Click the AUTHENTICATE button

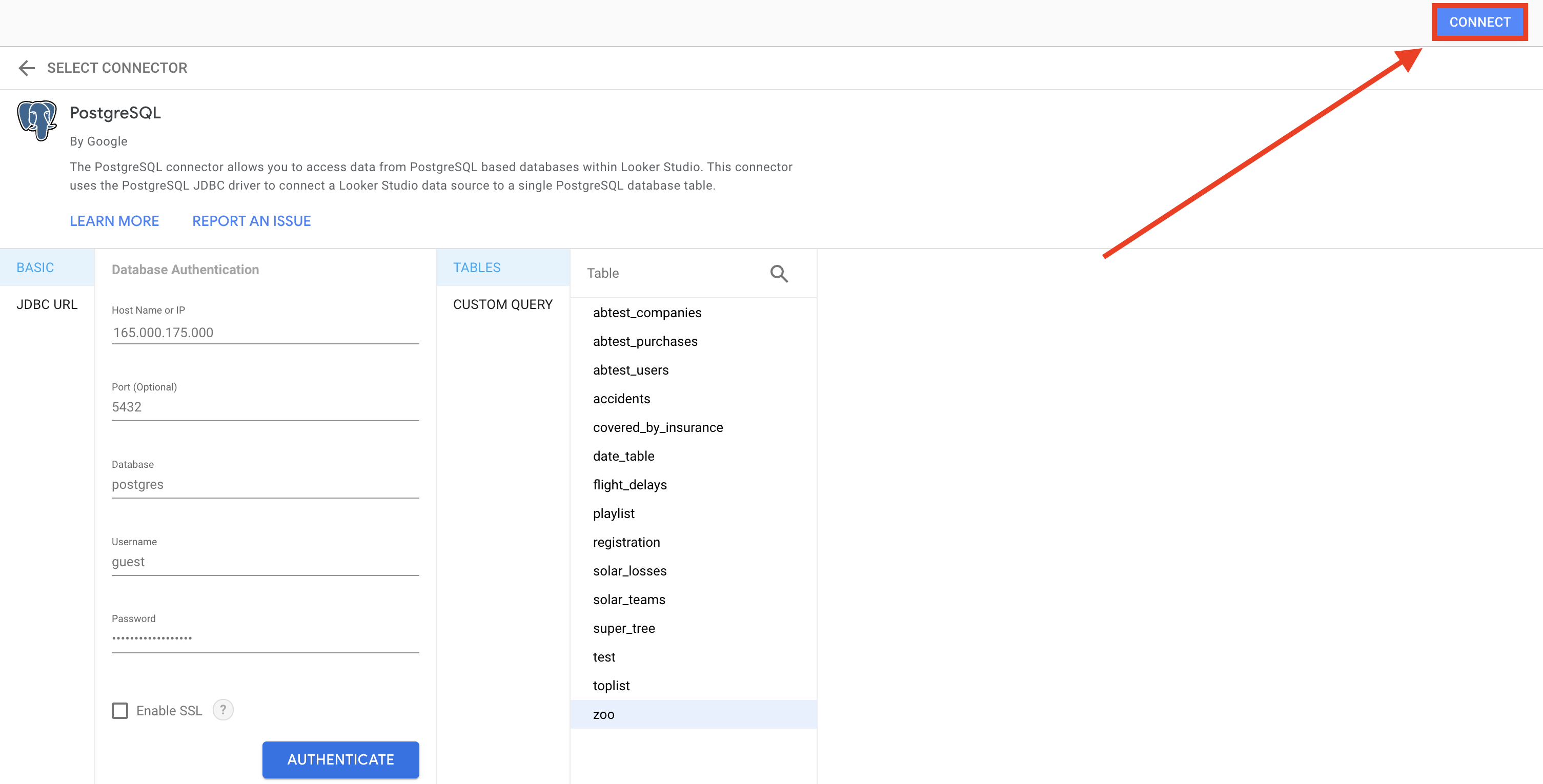point(340,759)
